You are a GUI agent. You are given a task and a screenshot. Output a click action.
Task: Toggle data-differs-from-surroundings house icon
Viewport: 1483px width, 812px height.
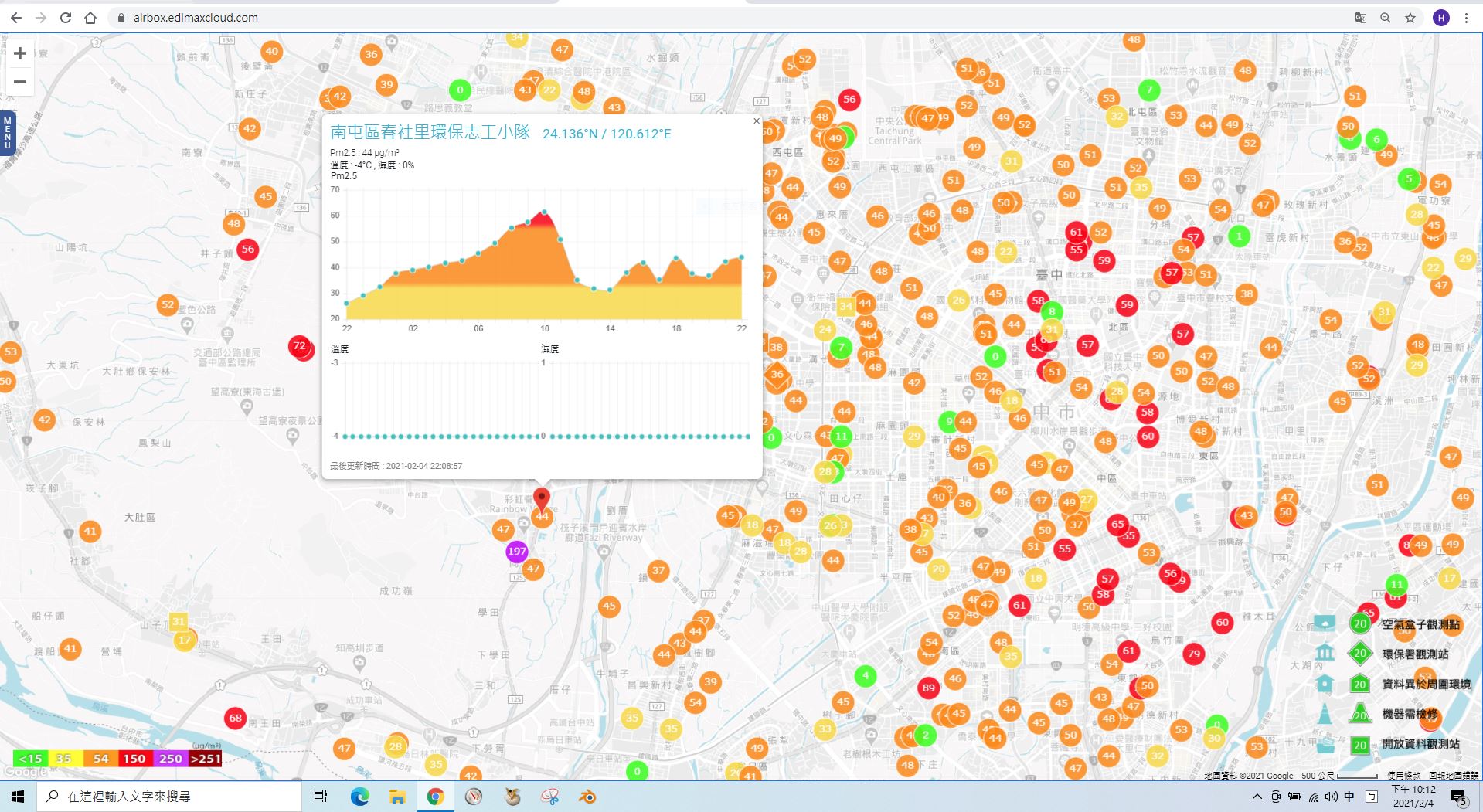1325,684
